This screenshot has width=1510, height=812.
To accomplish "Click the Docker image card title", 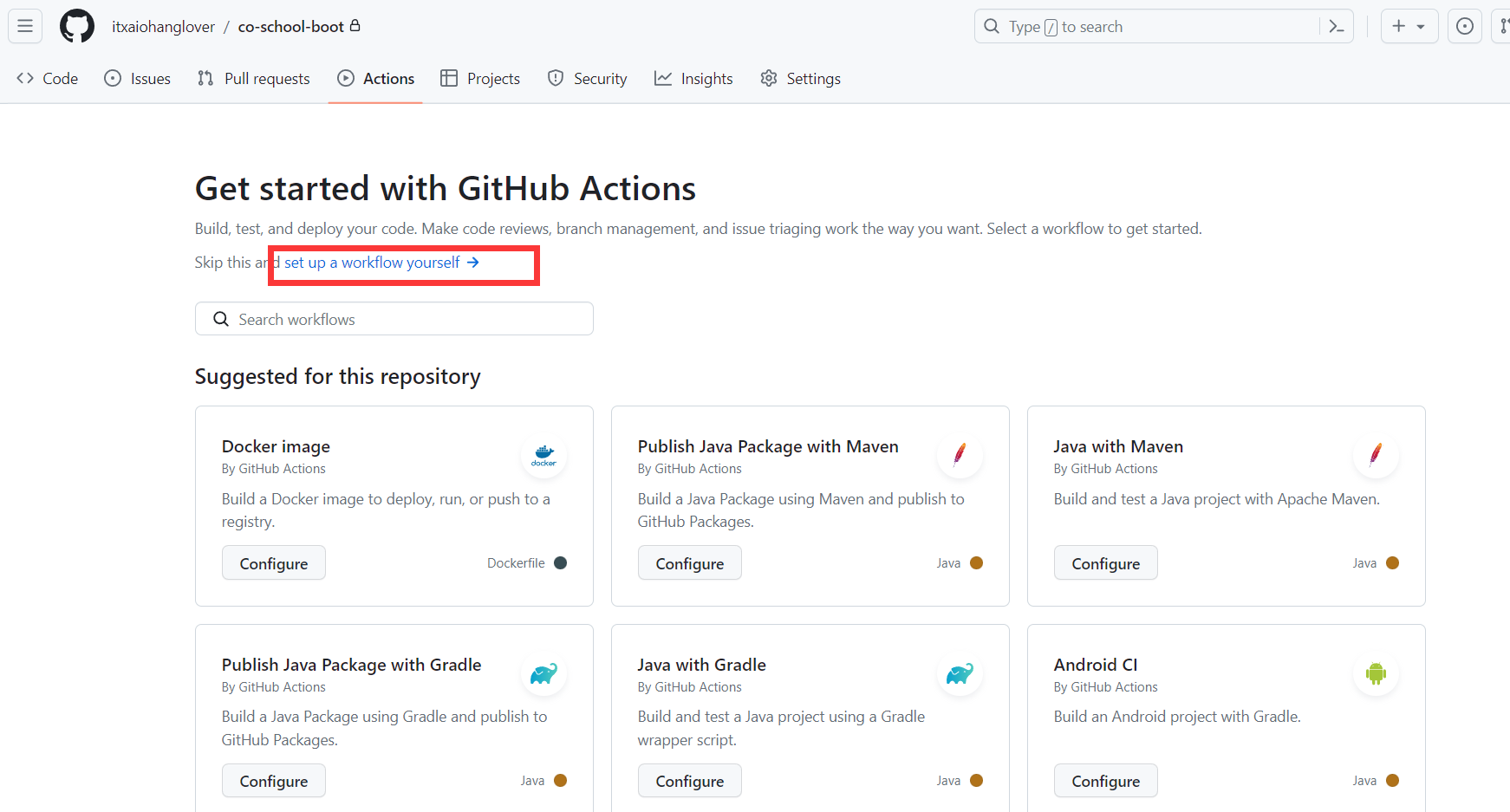I will tap(276, 446).
